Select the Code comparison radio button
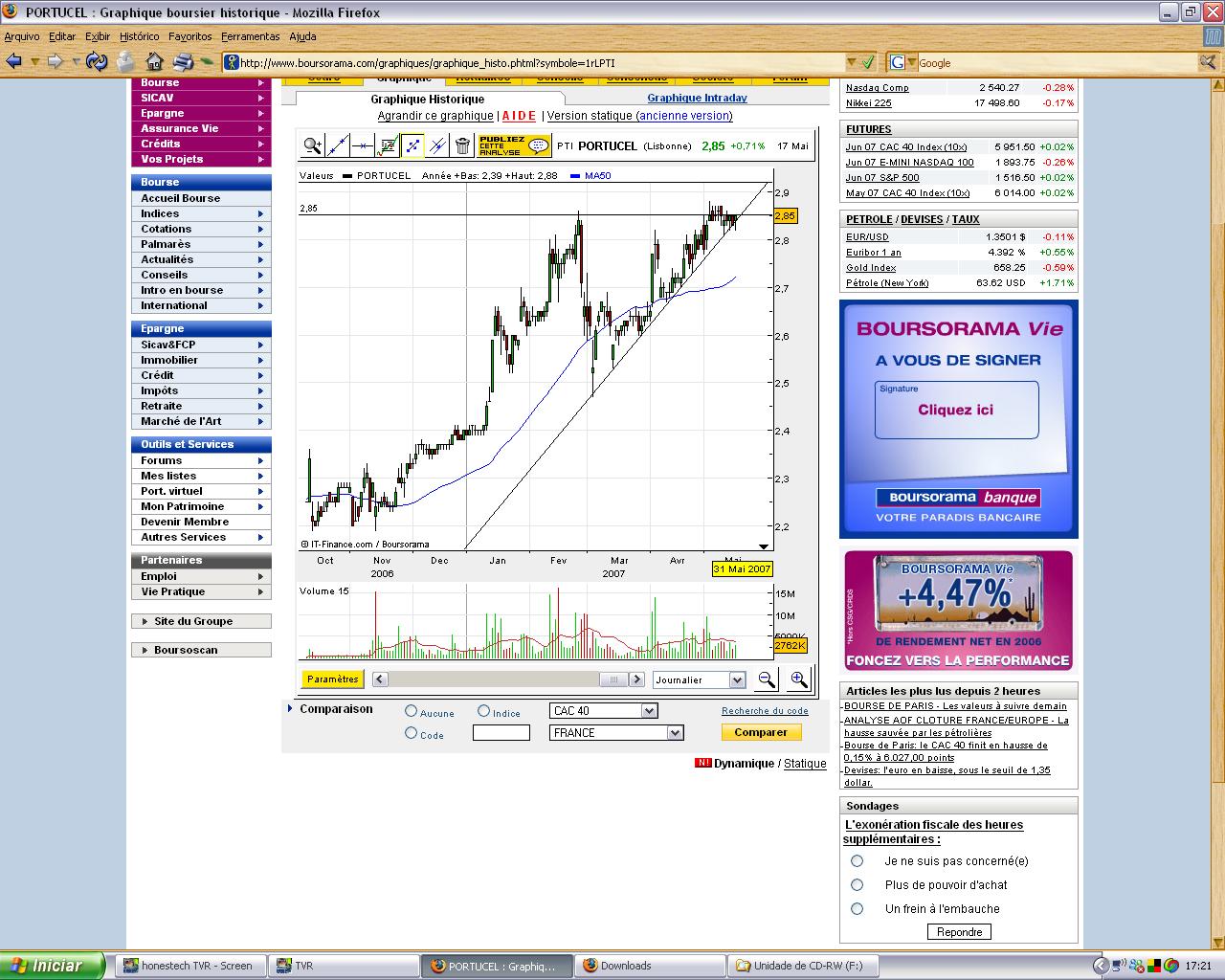This screenshot has width=1225, height=980. pos(411,733)
